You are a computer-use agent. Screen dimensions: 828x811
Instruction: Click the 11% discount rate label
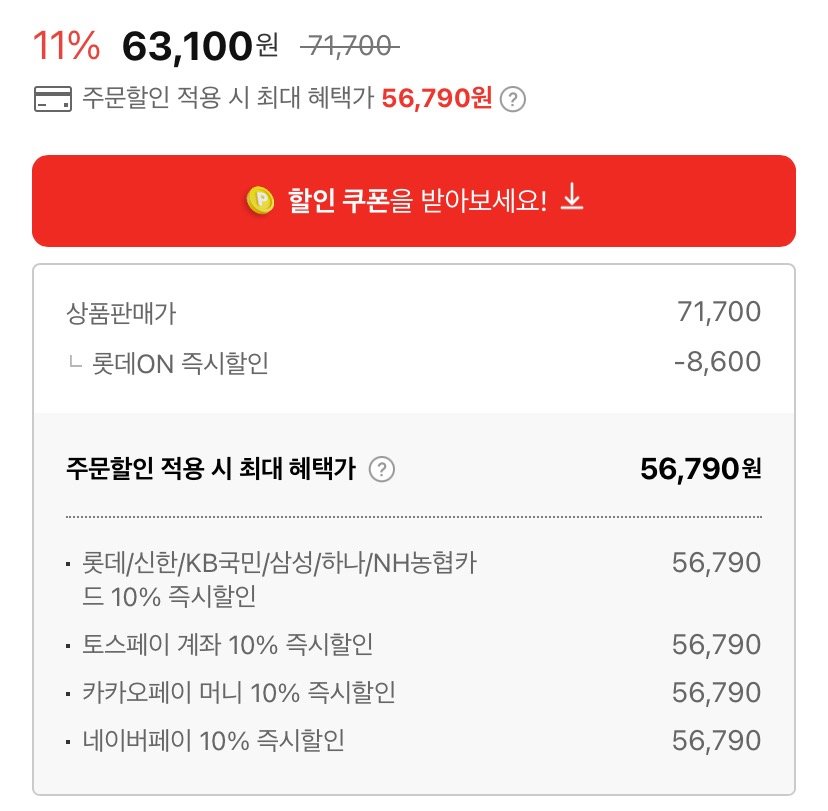tap(67, 45)
